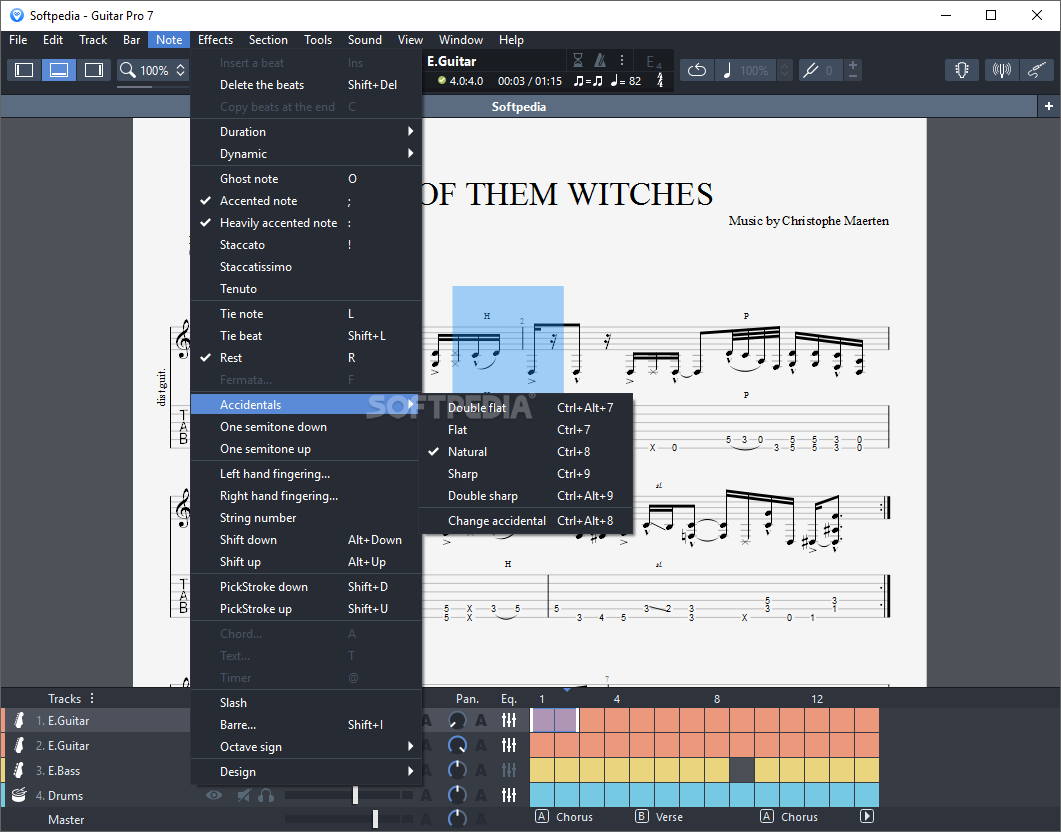Image resolution: width=1061 pixels, height=832 pixels.
Task: Toggle the metronome icon
Action: pos(600,60)
